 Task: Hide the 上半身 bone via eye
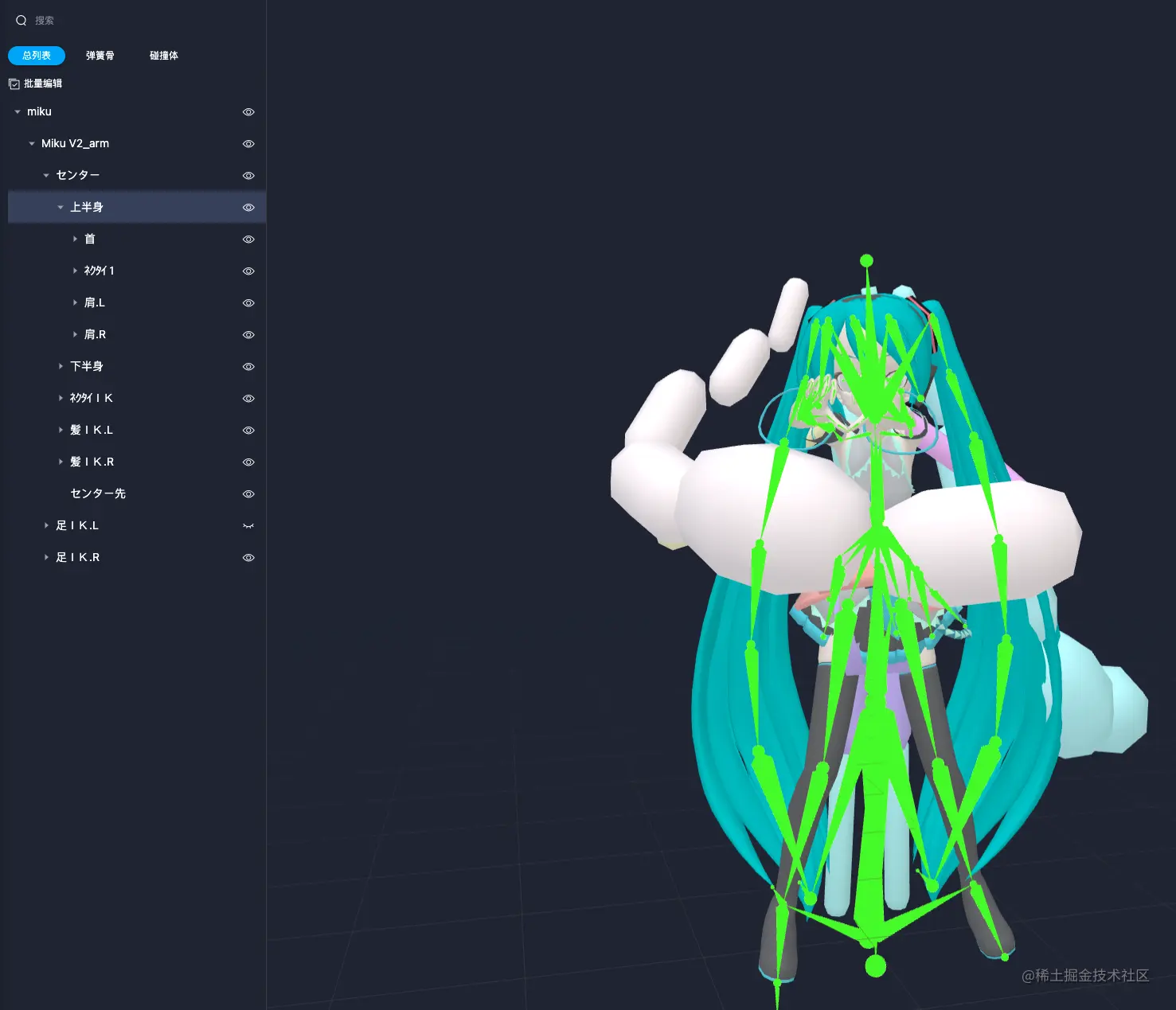tap(248, 208)
